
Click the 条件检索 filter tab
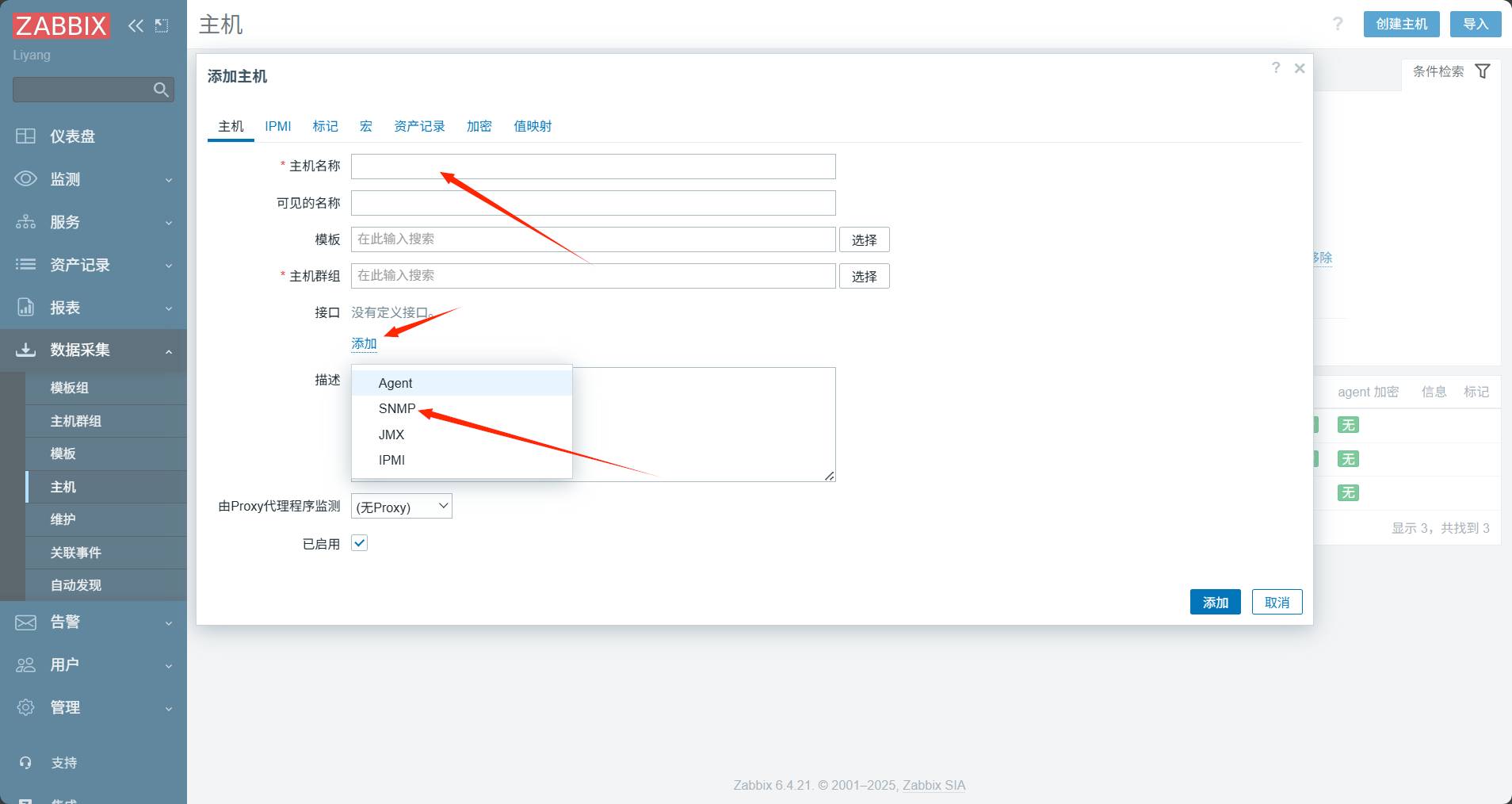click(1451, 71)
